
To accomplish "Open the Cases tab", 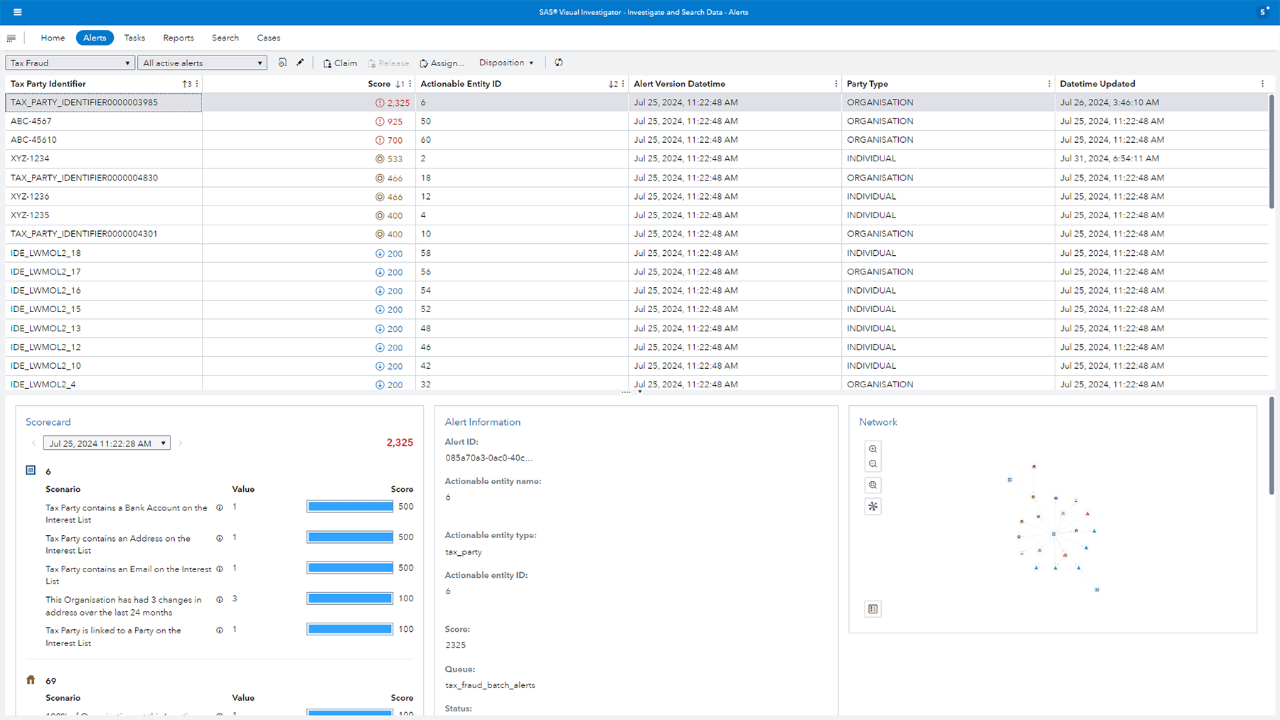I will (x=268, y=37).
